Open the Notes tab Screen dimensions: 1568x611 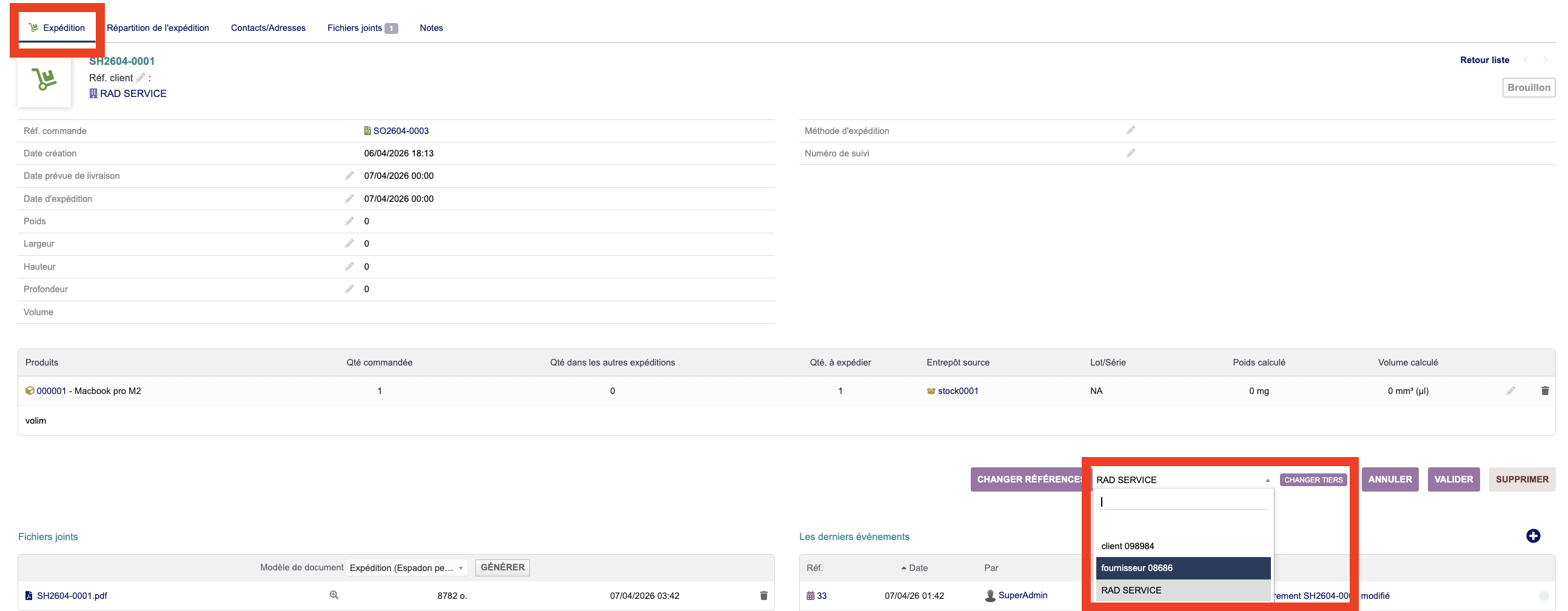pos(431,28)
